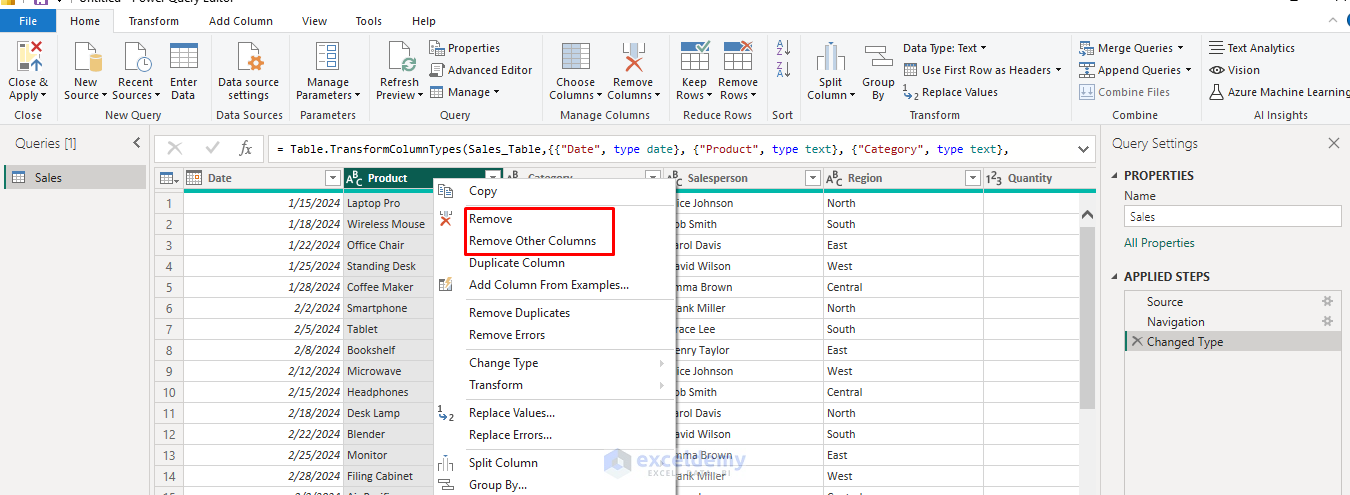
Task: Expand the Change Type submenu
Action: [x=555, y=363]
